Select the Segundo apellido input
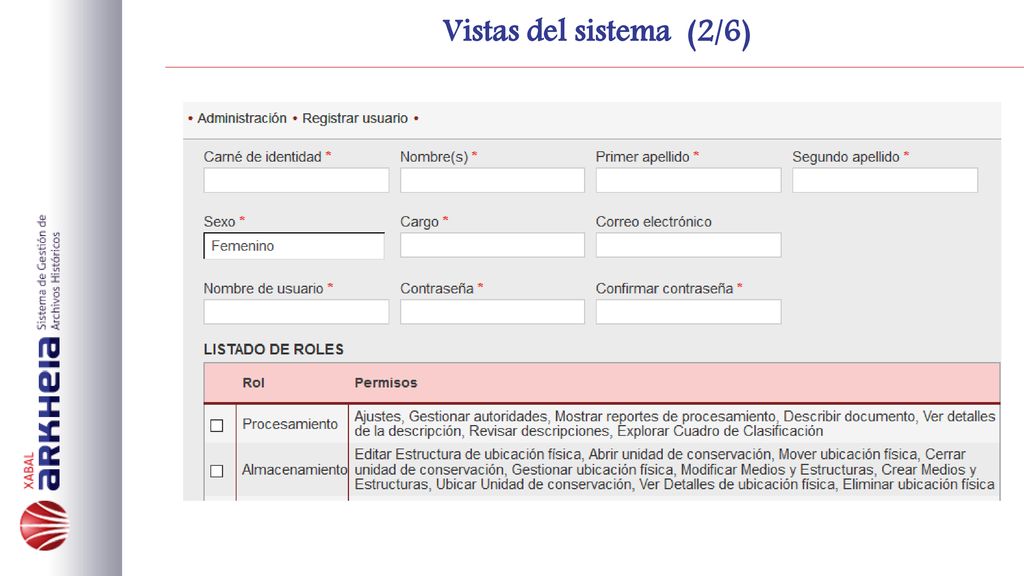 885,180
